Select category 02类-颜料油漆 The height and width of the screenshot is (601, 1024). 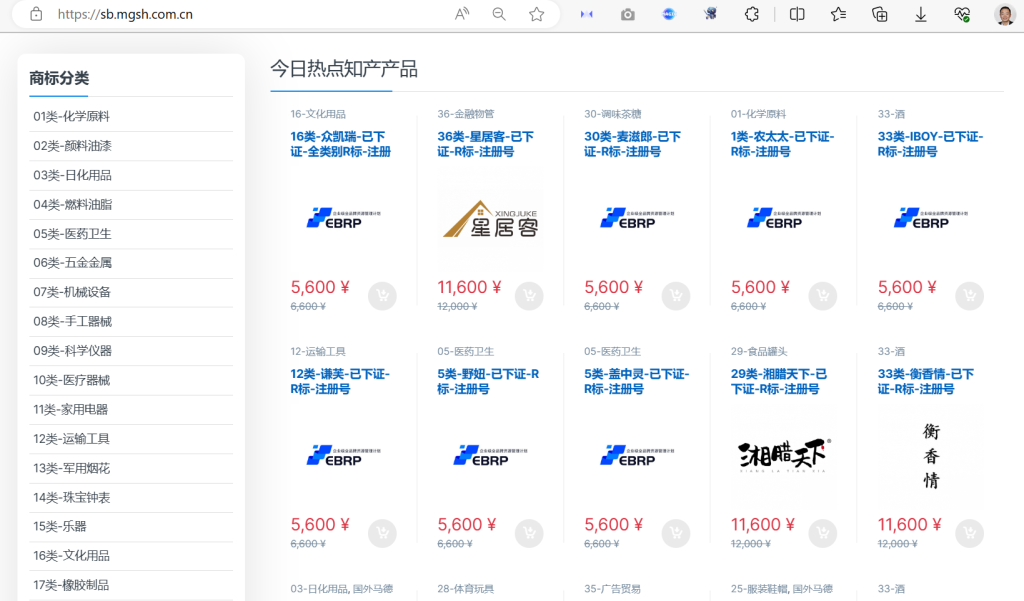tap(72, 146)
